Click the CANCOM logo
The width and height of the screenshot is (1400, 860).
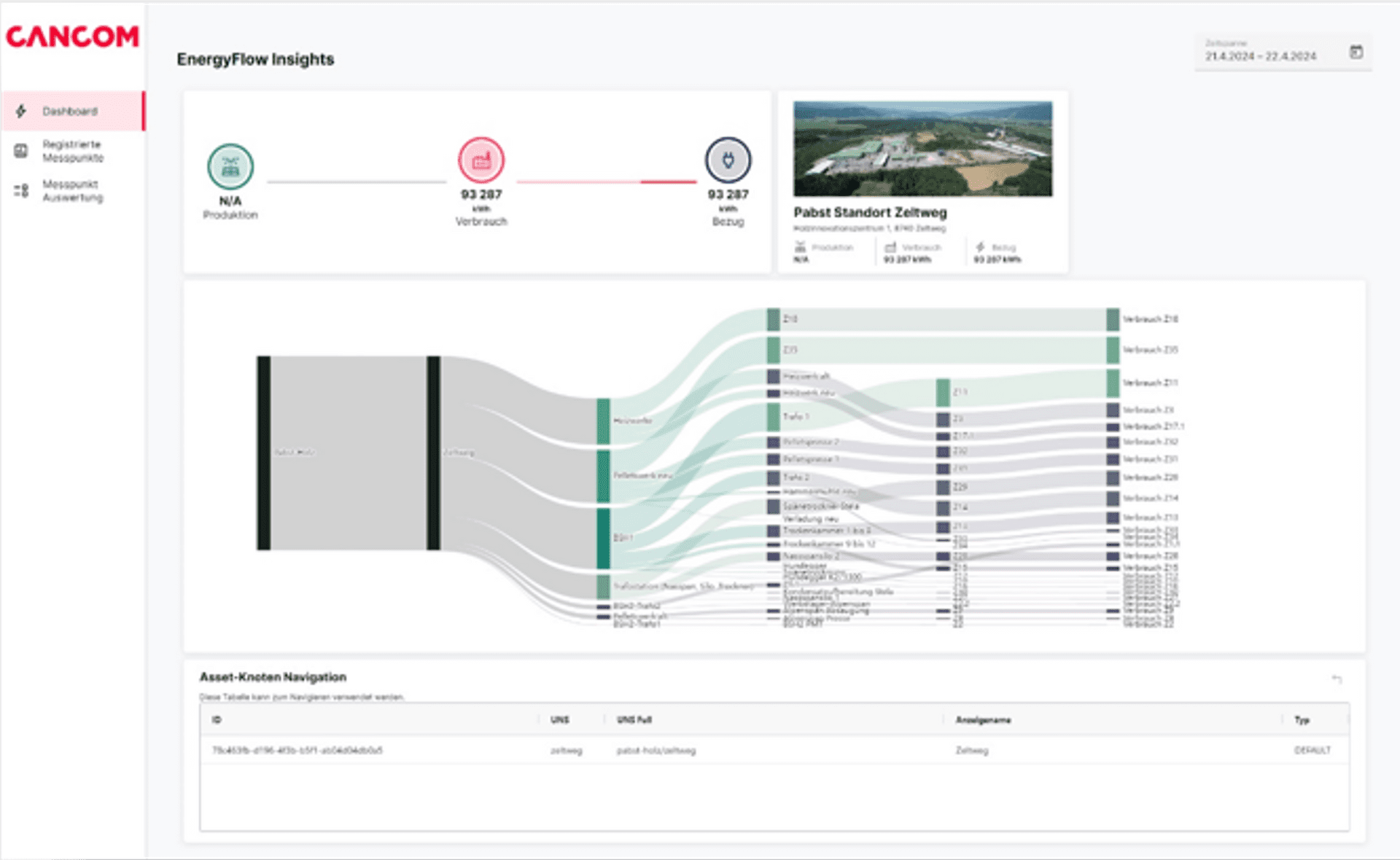(x=72, y=36)
